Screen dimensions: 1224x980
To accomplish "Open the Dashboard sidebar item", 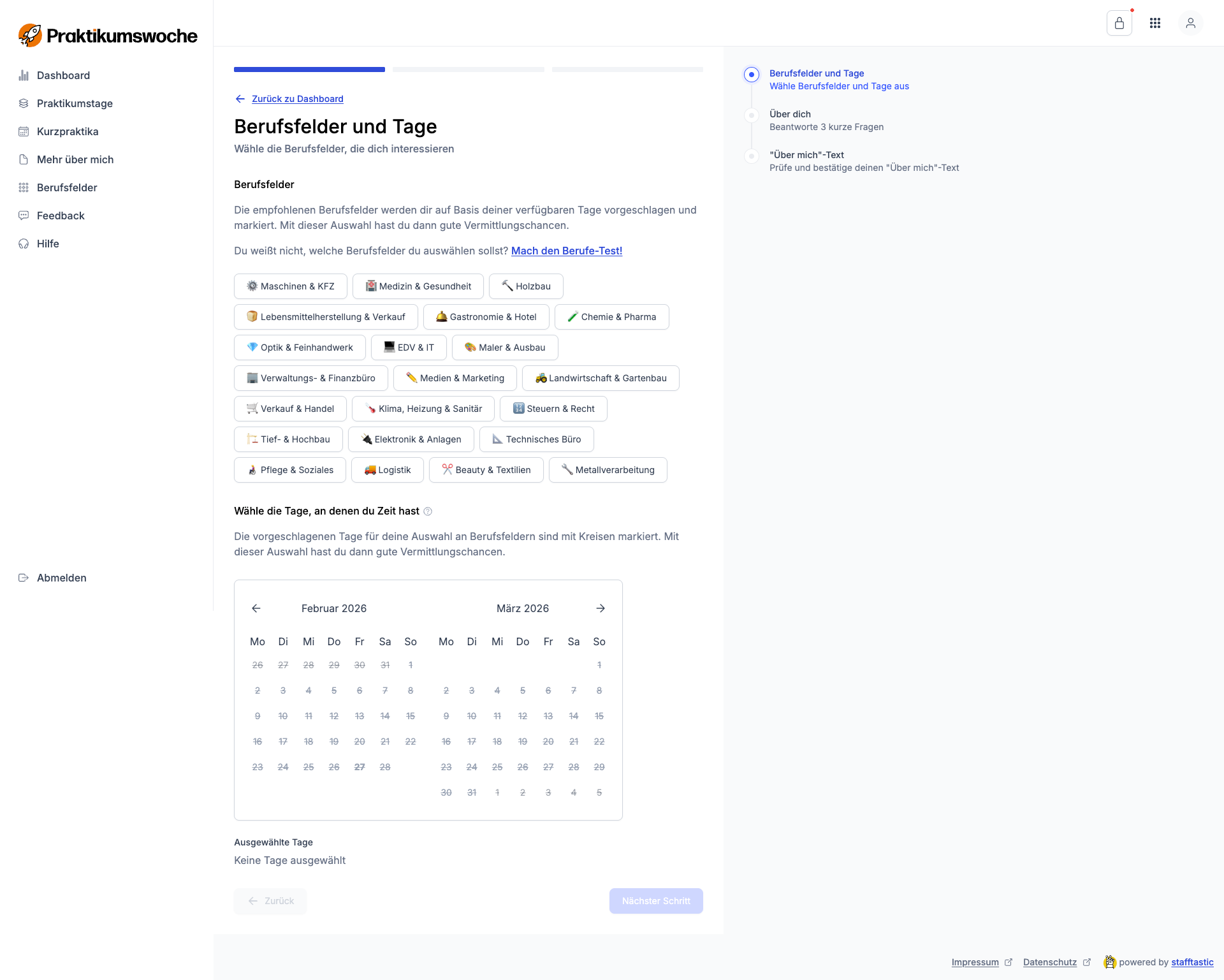I will 63,75.
